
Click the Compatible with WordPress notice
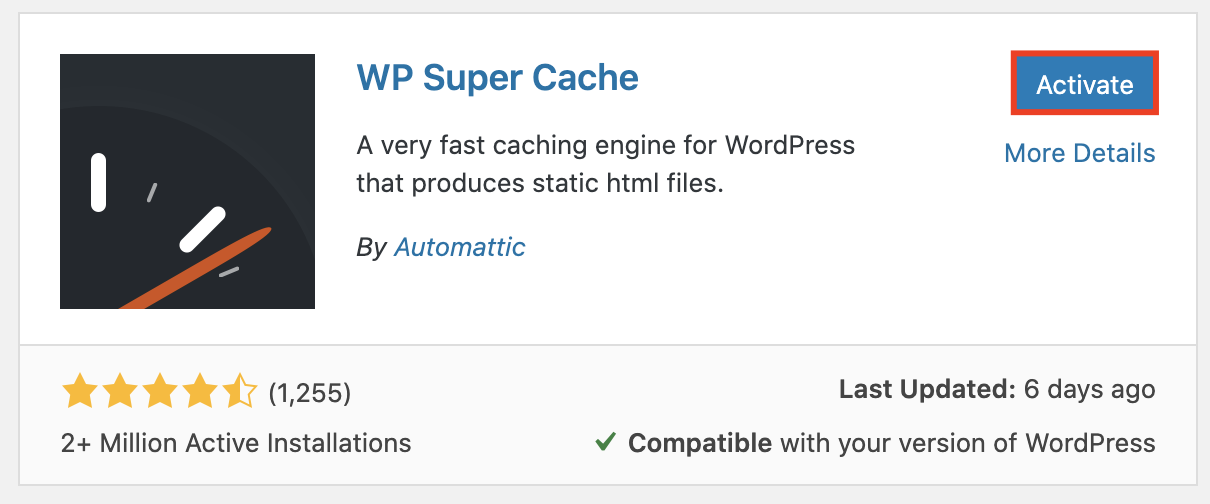(x=890, y=442)
